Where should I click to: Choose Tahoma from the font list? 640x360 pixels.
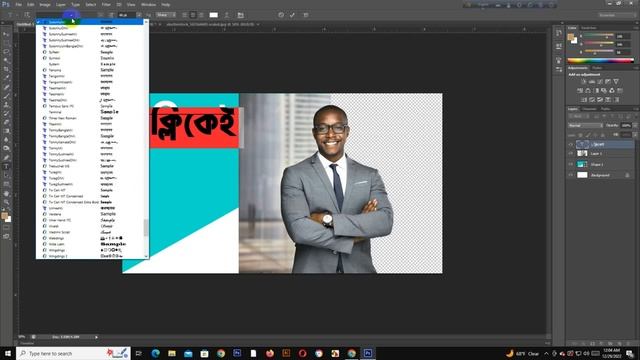pos(90,70)
